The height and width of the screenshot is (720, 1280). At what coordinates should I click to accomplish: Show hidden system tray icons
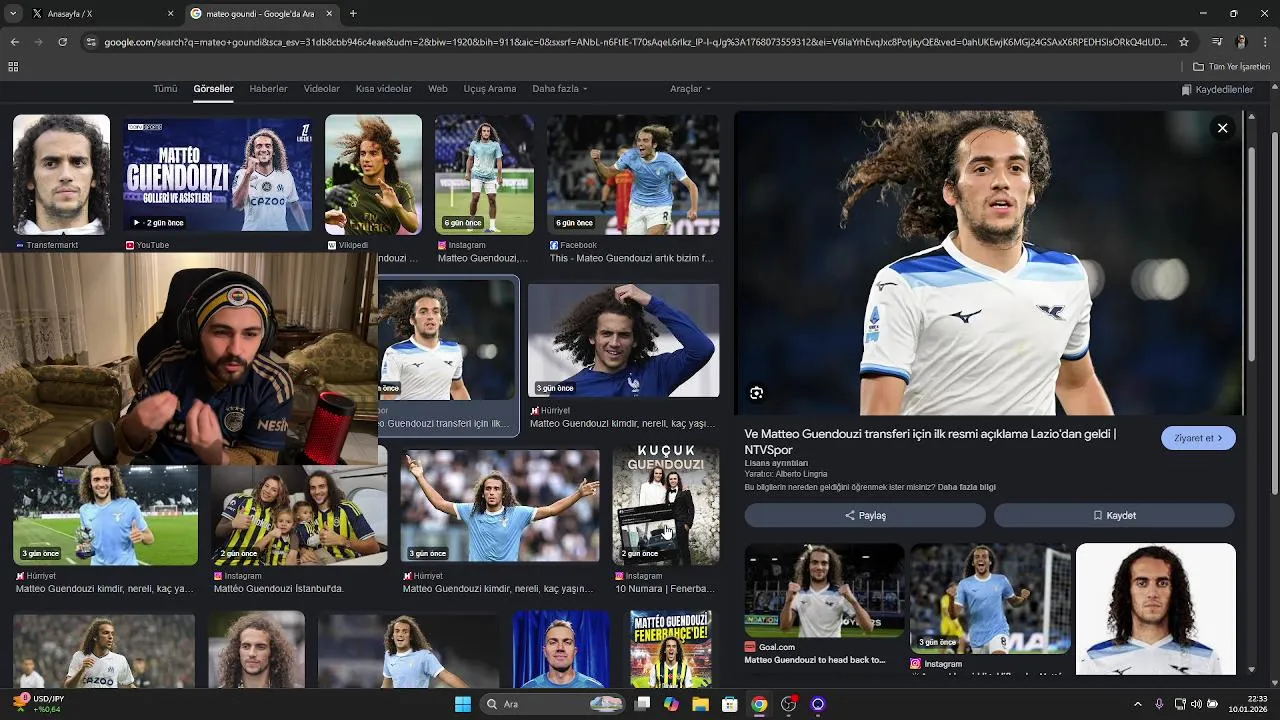(x=1137, y=704)
